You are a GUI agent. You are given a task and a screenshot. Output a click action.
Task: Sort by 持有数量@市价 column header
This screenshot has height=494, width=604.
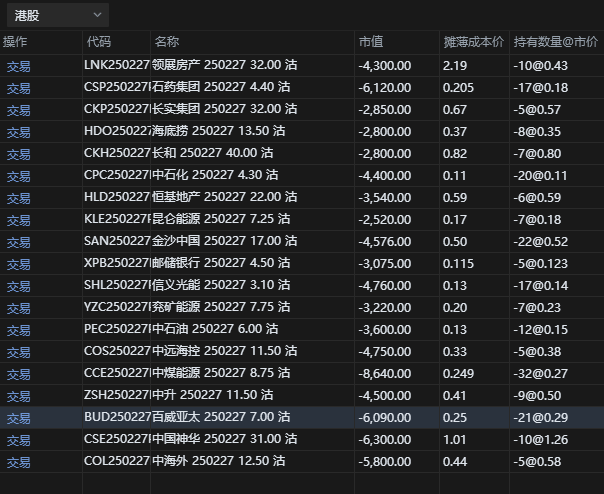[x=555, y=42]
